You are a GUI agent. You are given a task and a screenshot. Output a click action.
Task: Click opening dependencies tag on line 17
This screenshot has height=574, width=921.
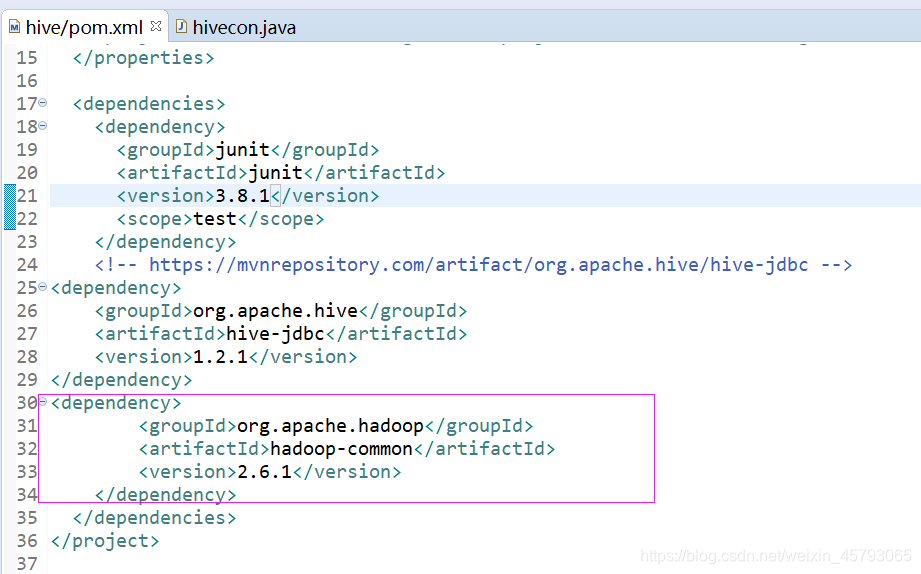[149, 103]
